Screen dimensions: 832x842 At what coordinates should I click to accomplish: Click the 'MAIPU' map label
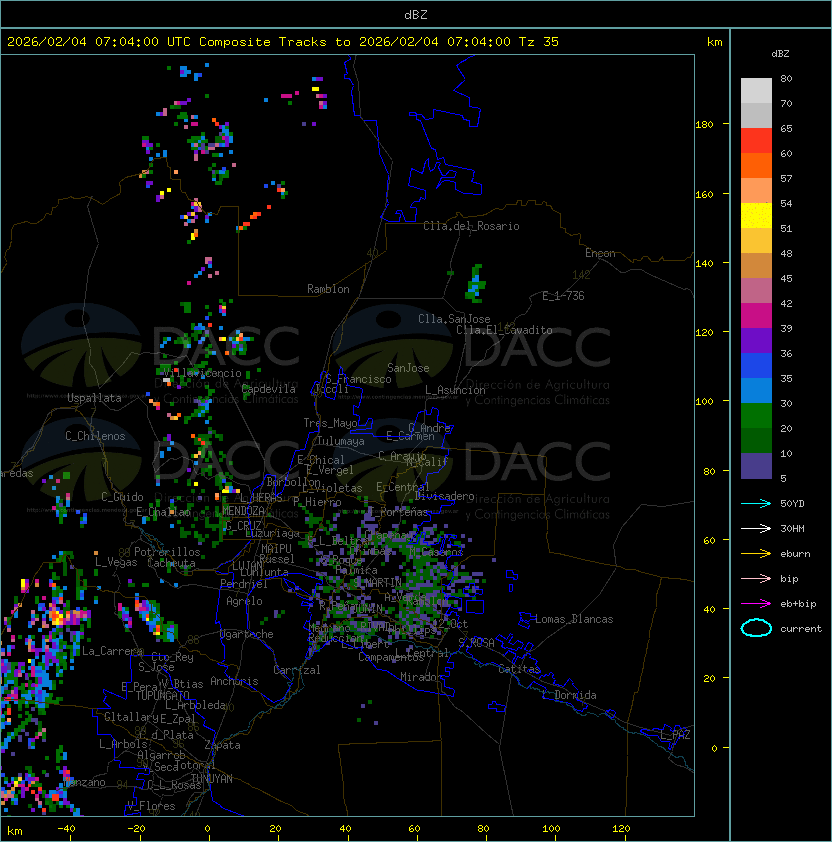point(276,549)
